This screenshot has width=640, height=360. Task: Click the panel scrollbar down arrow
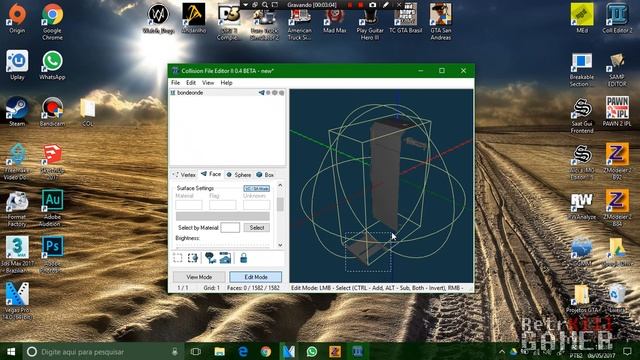pos(280,245)
